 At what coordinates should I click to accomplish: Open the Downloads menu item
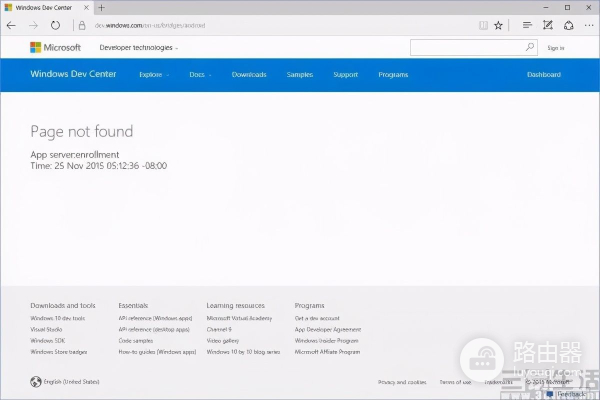pos(249,75)
